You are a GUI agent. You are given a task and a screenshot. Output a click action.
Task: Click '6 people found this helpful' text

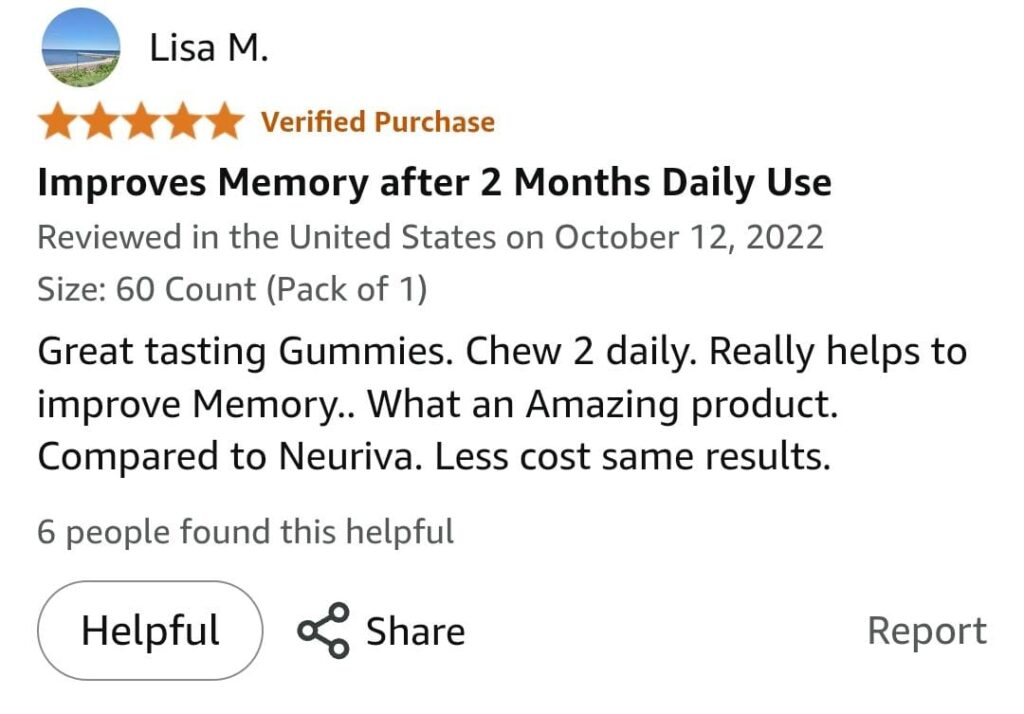pos(245,531)
